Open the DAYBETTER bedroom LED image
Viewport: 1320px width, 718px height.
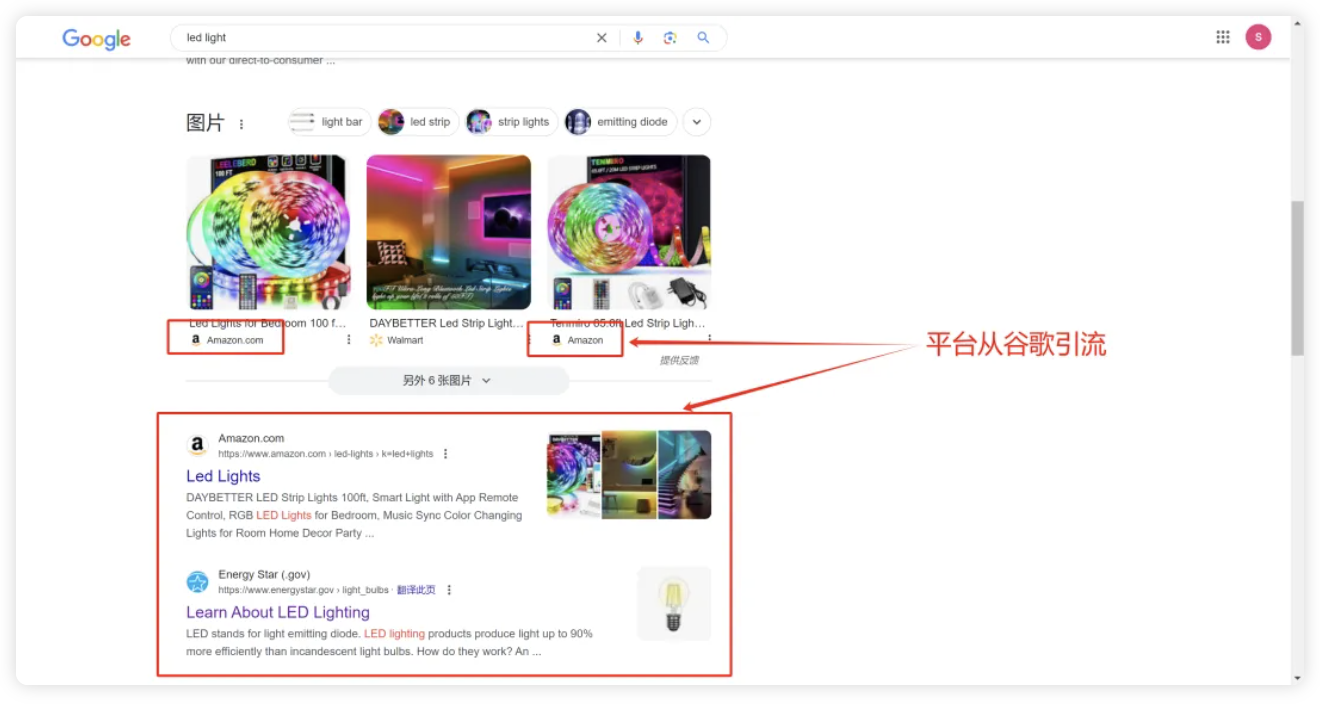(x=449, y=232)
